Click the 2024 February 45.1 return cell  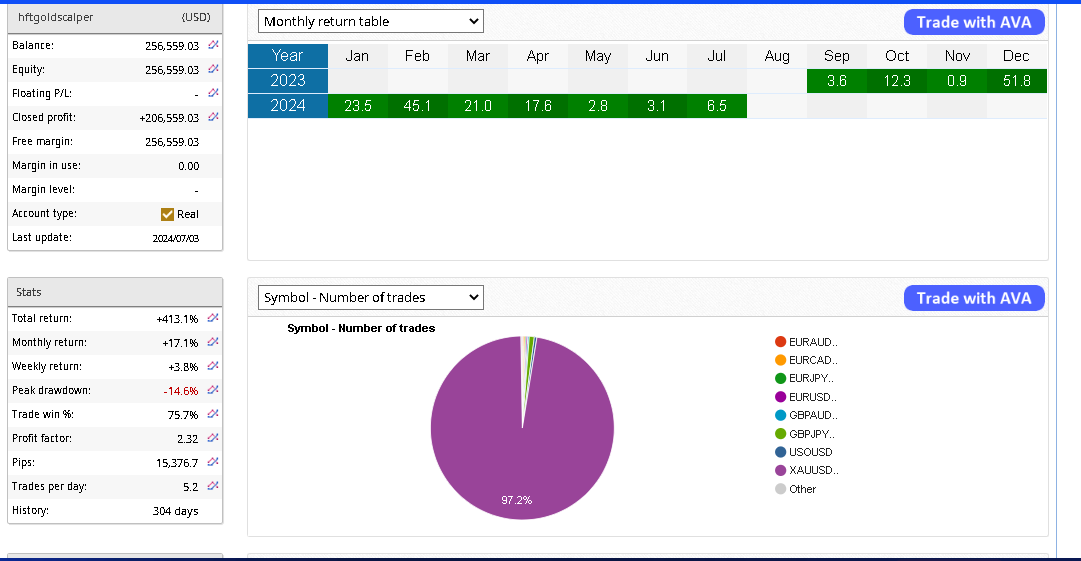417,106
